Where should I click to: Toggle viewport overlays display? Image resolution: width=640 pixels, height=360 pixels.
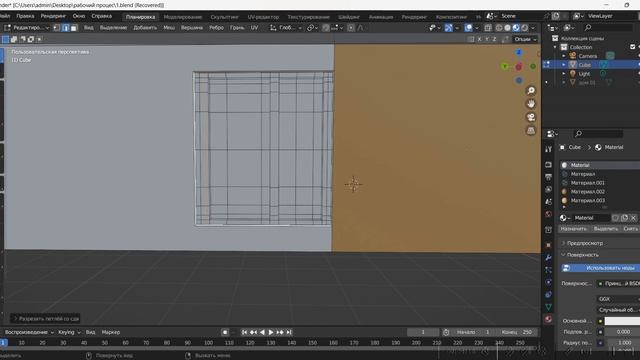468,28
